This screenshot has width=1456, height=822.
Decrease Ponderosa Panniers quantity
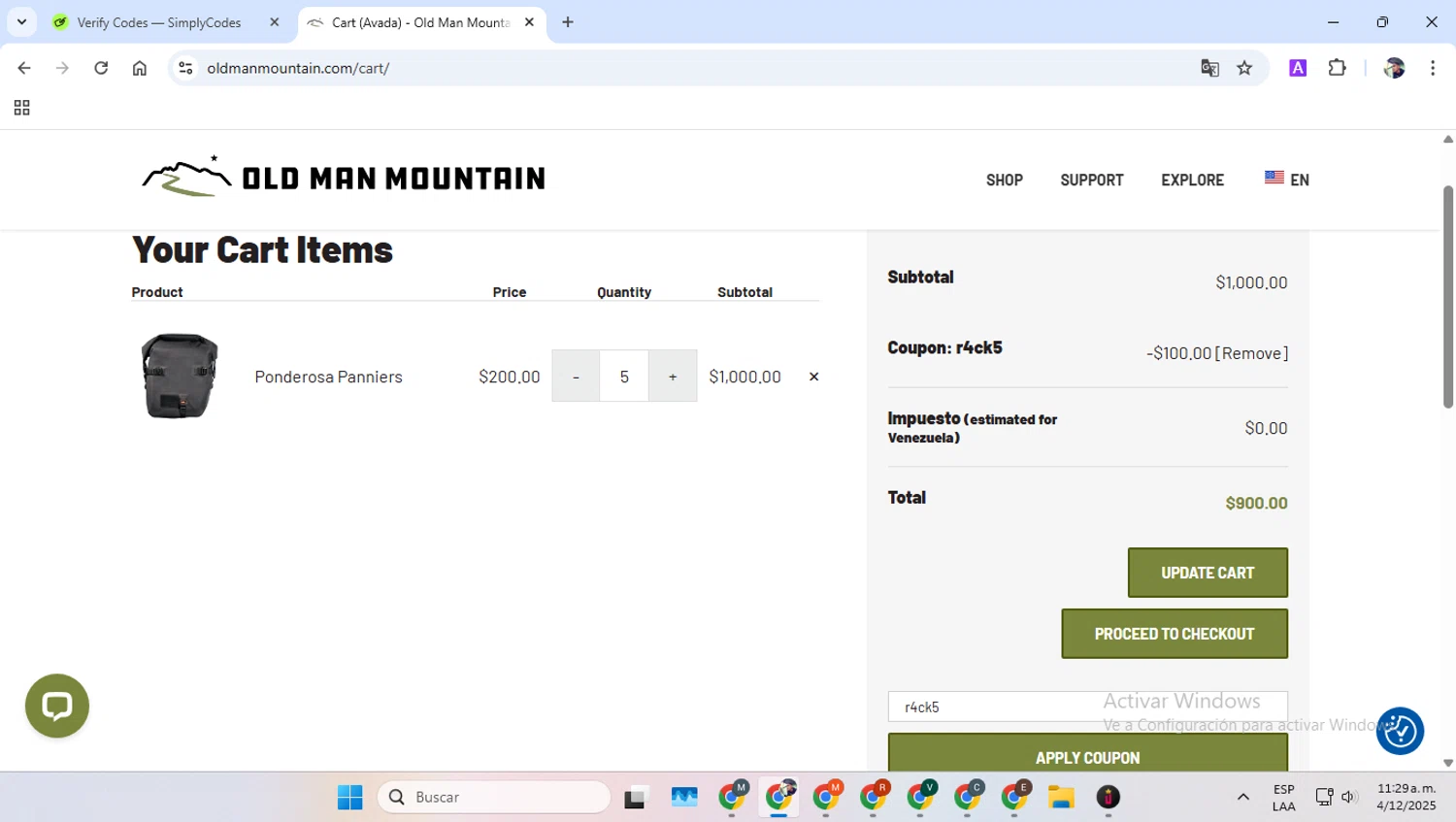pos(576,377)
